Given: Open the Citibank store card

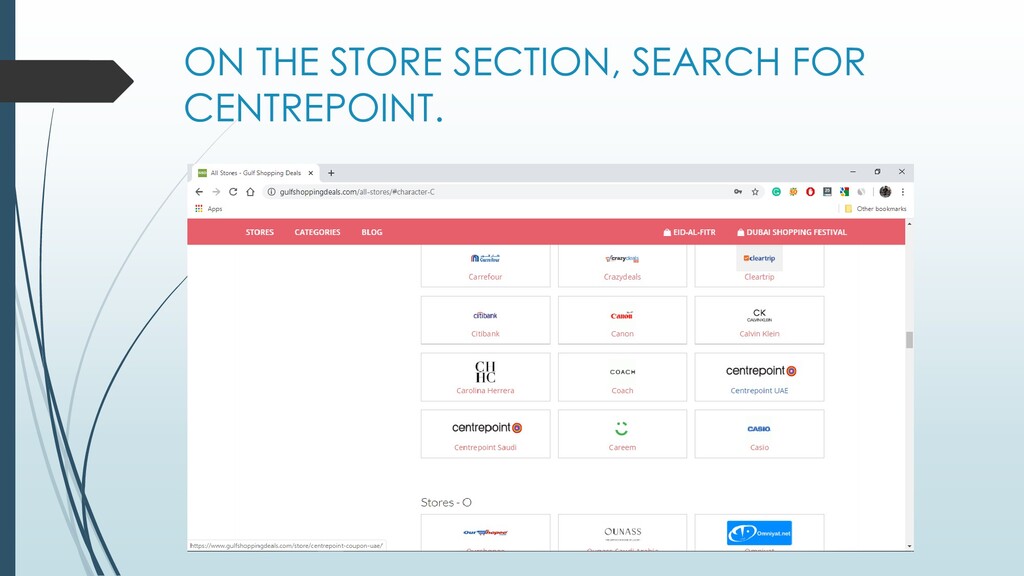Looking at the screenshot, I should [x=485, y=320].
